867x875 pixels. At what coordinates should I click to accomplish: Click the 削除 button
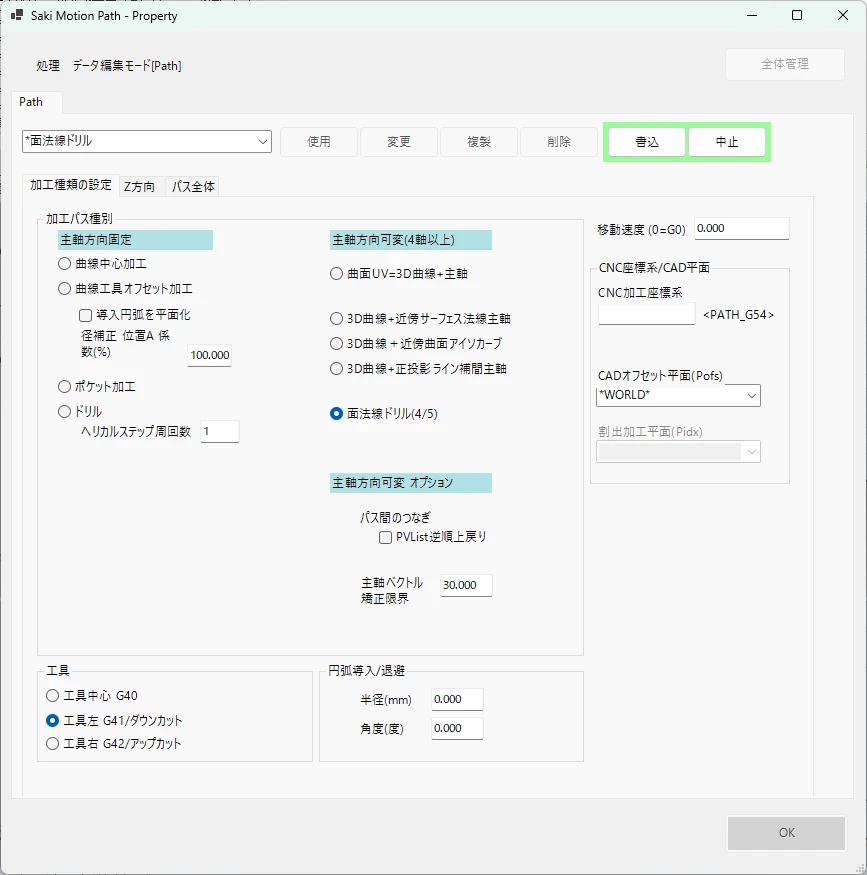(x=559, y=142)
